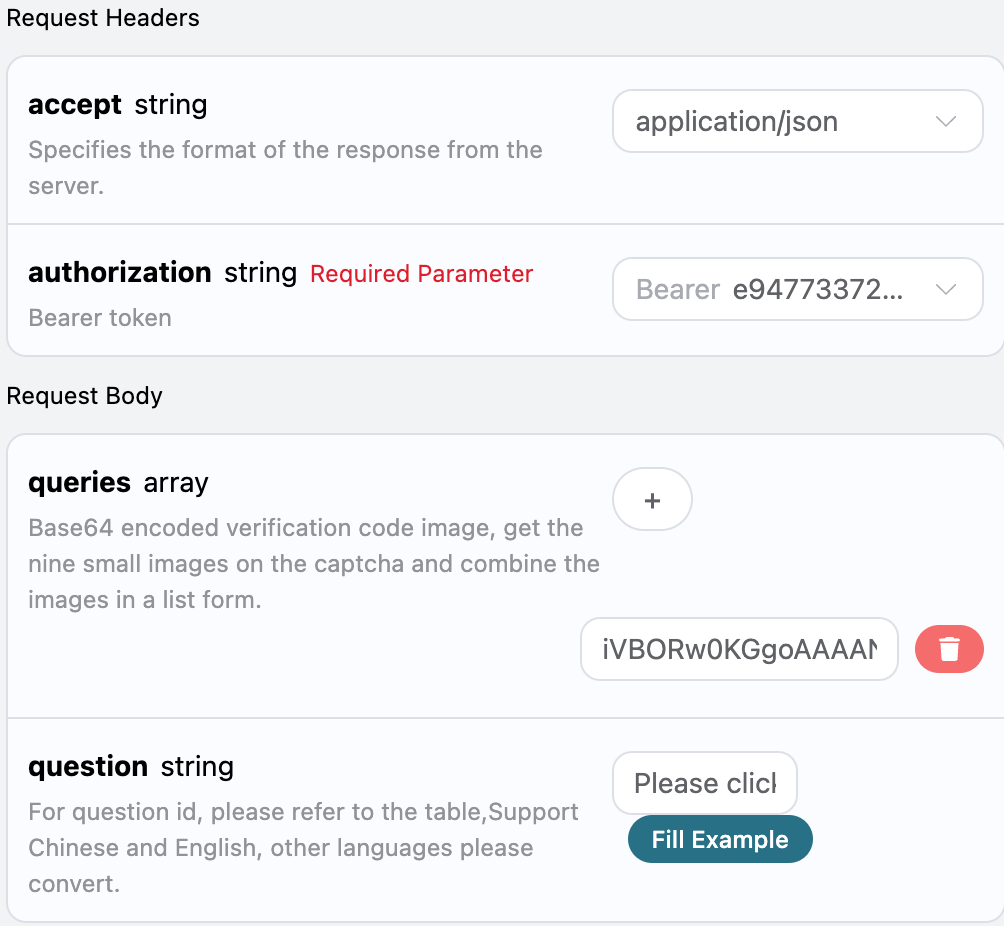
Task: Click the plus icon to add a query
Action: 652,499
